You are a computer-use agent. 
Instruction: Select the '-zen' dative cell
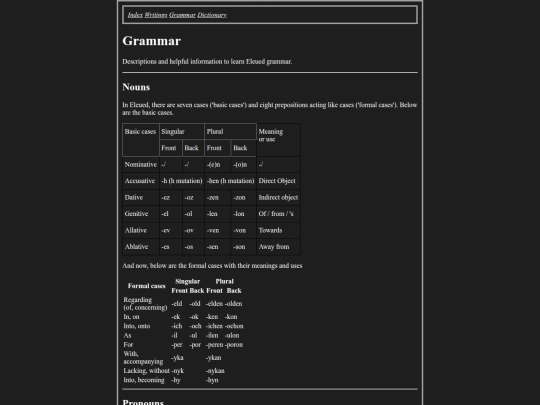(217, 197)
